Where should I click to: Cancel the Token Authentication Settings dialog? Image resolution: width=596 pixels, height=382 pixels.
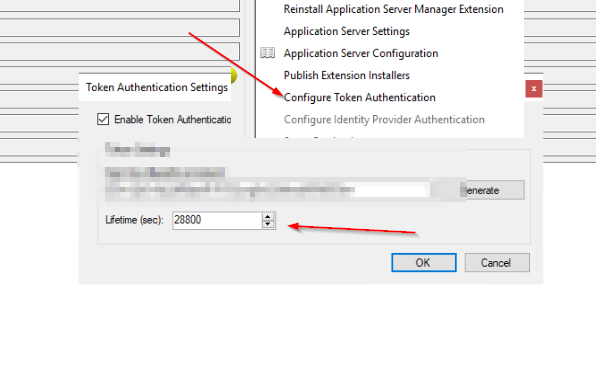pos(497,263)
